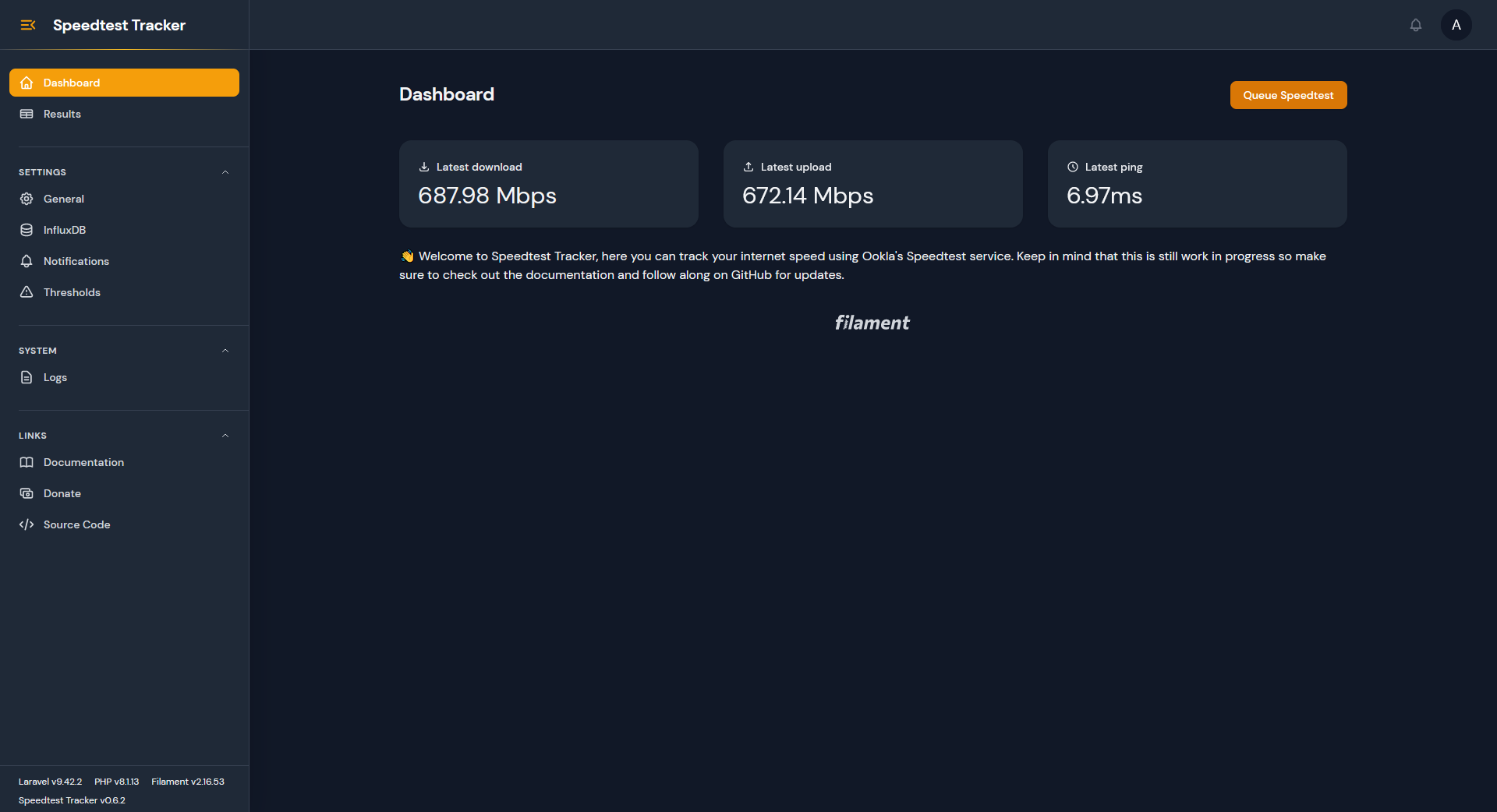
Task: Open the Donate link
Action: [124, 493]
